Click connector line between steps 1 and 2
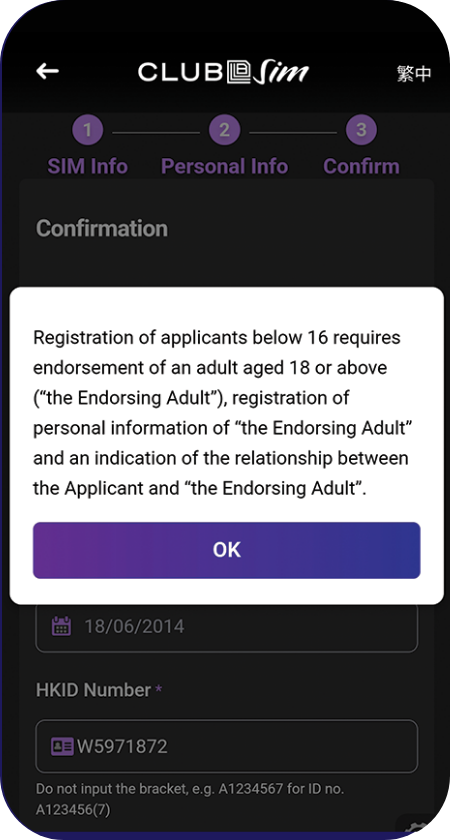 pos(156,132)
